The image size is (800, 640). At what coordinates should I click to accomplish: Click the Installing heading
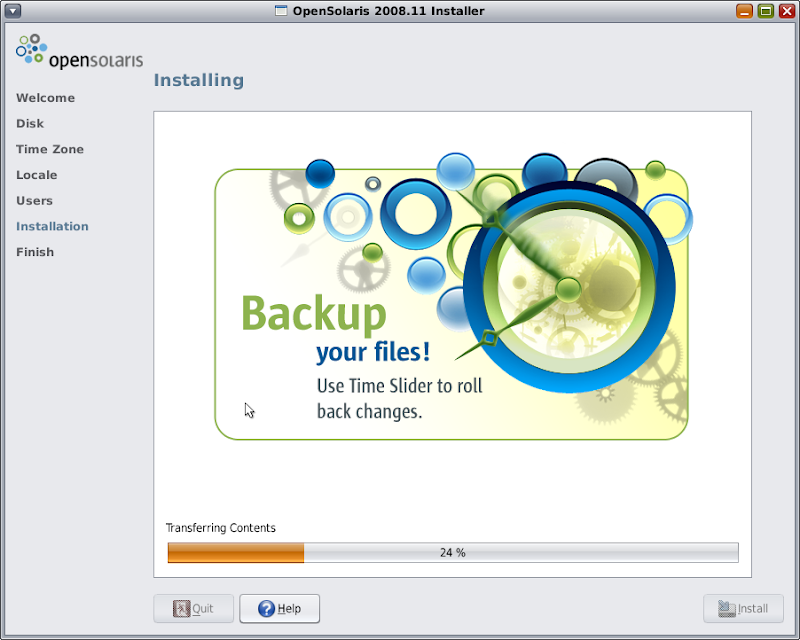click(198, 80)
